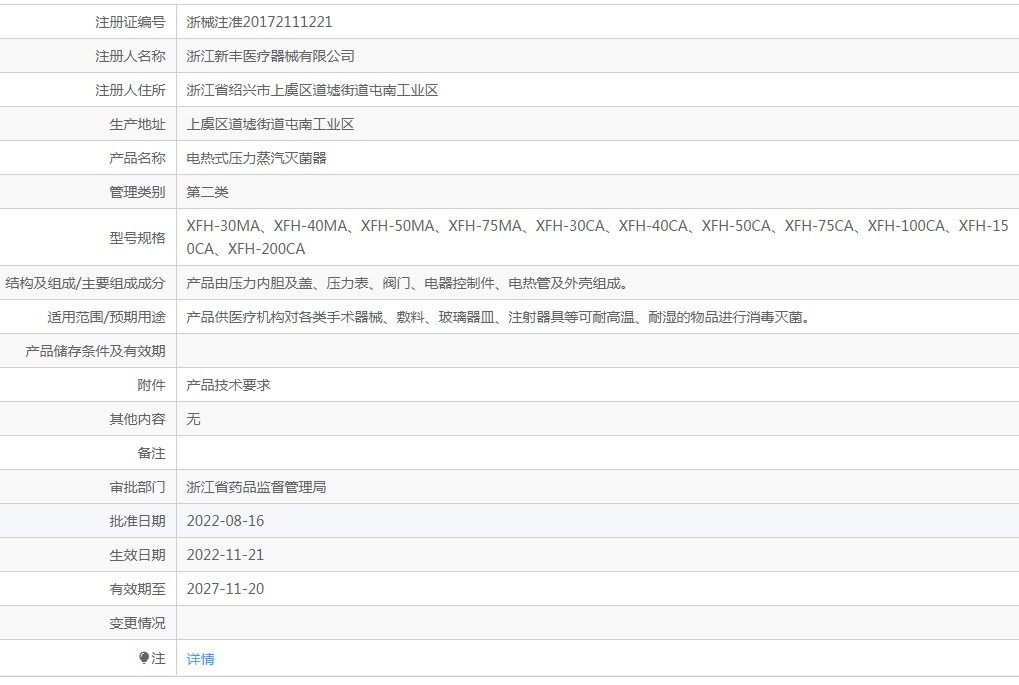Select value 无 in 其他内容 row
Image resolution: width=1019 pixels, height=685 pixels.
[193, 419]
